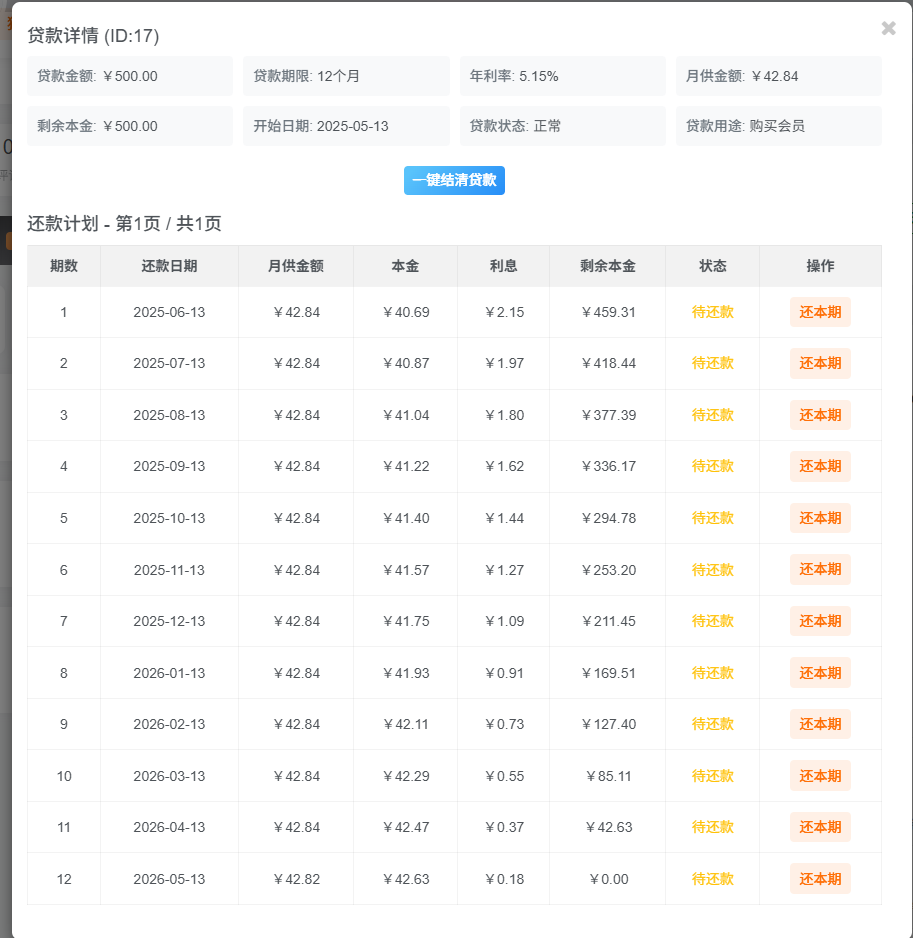Screen dimensions: 913x938
Task: Pay the 2026-01-13 installment
Action: pos(820,673)
